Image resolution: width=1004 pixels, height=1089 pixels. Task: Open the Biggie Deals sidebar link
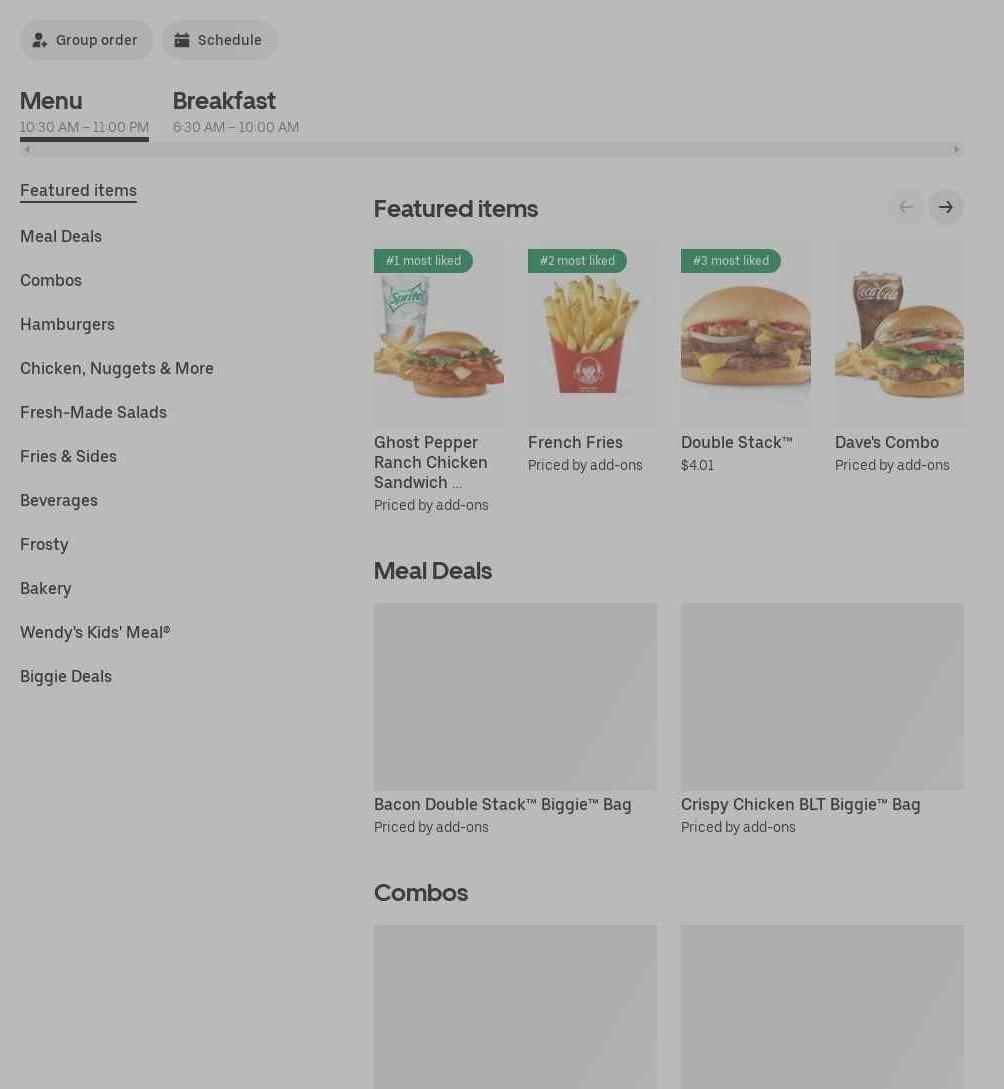tap(66, 676)
